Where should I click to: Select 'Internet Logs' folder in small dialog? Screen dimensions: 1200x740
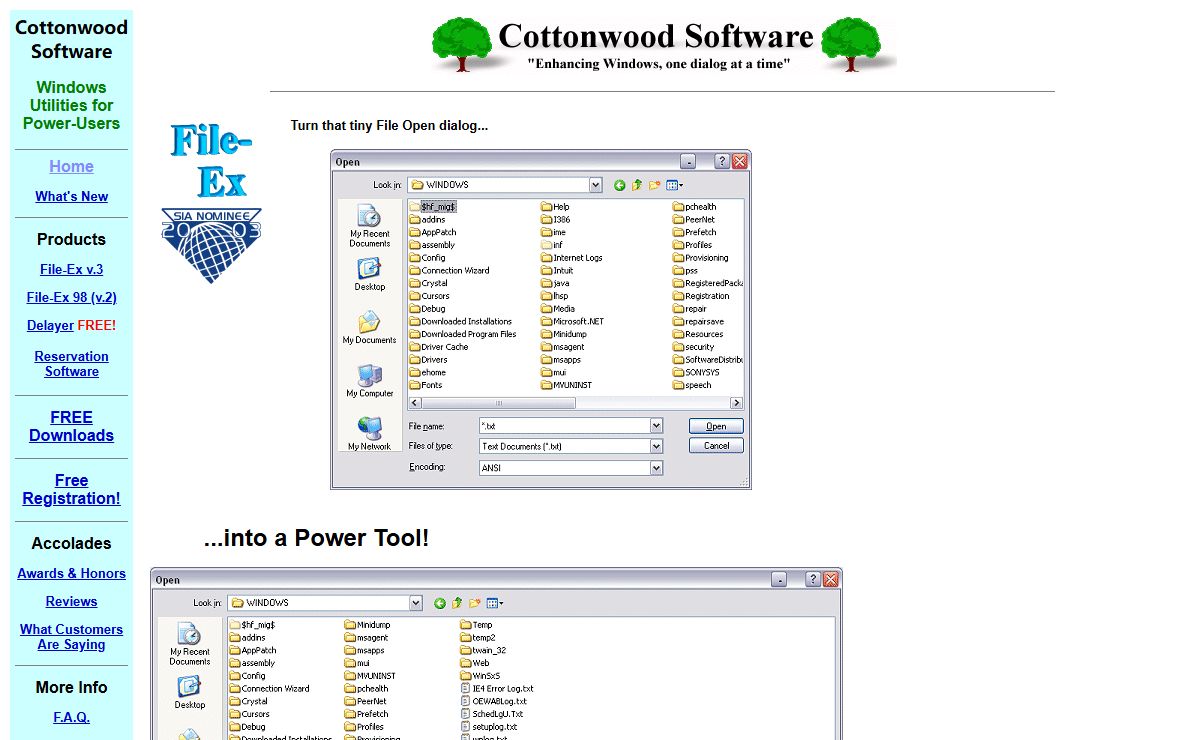pos(572,258)
